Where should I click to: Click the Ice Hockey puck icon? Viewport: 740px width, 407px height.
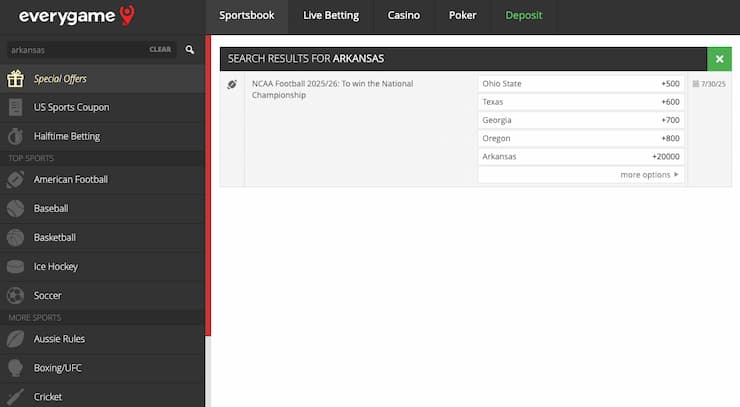point(16,267)
